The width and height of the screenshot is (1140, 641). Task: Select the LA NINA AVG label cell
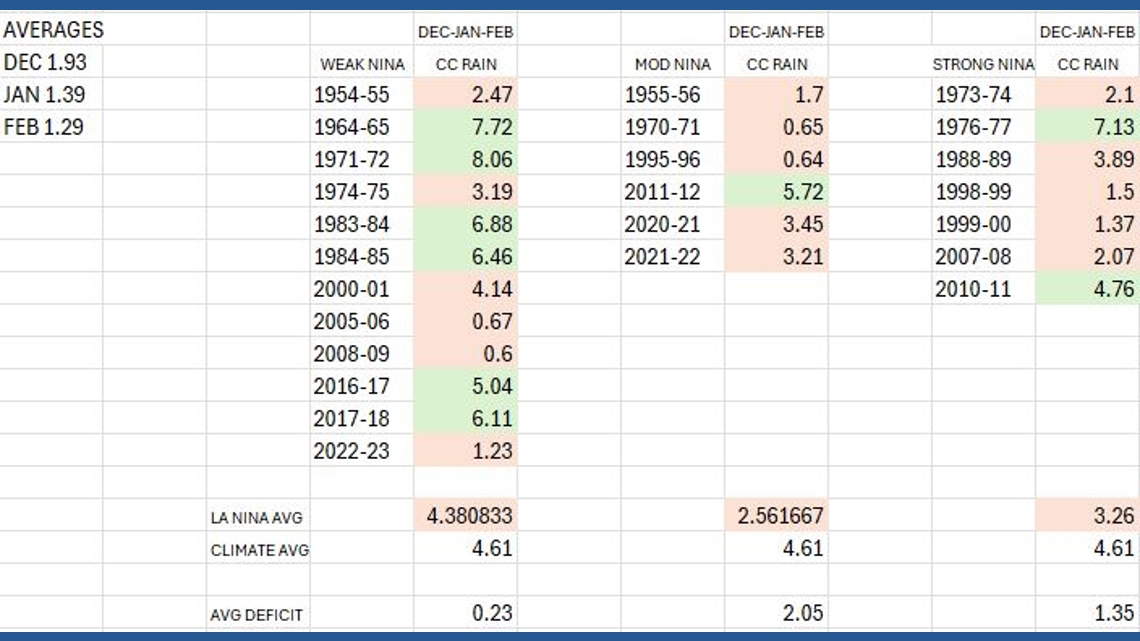(x=257, y=517)
